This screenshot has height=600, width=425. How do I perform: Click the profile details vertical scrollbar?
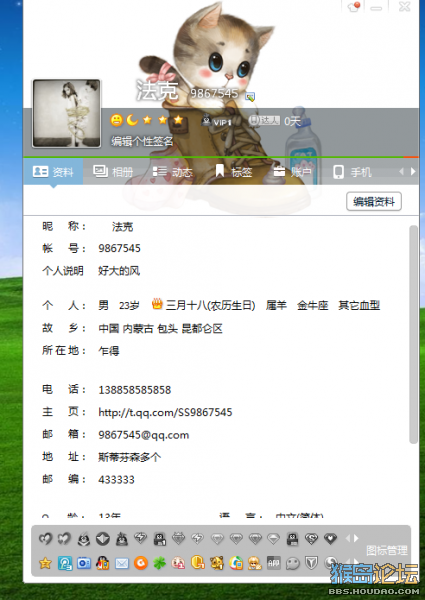(413, 334)
